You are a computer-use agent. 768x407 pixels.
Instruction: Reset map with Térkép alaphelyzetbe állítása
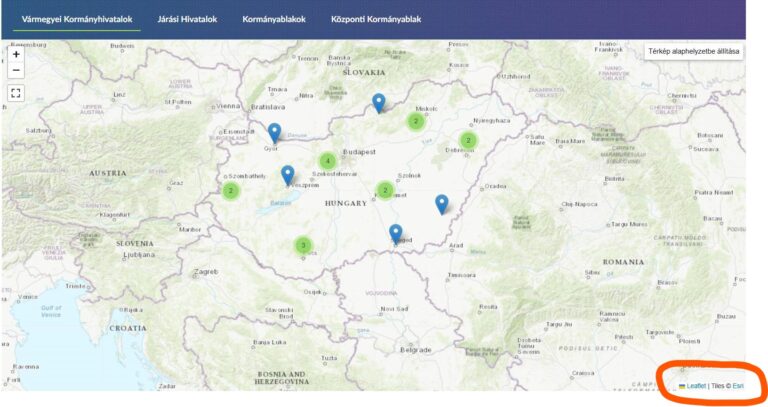694,51
